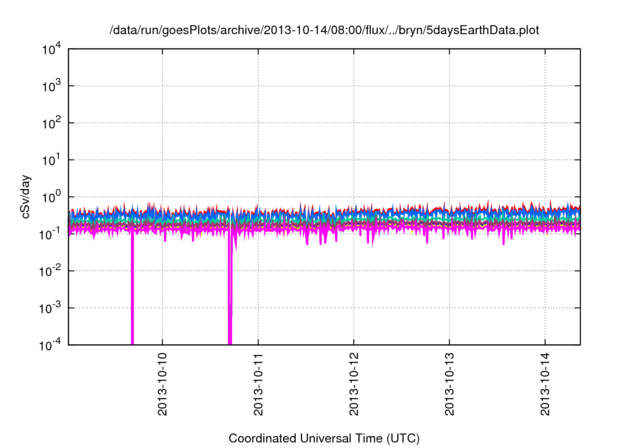Viewport: 640px width, 448px height.
Task: Click the 10^0 y-axis tick label
Action: tap(51, 197)
